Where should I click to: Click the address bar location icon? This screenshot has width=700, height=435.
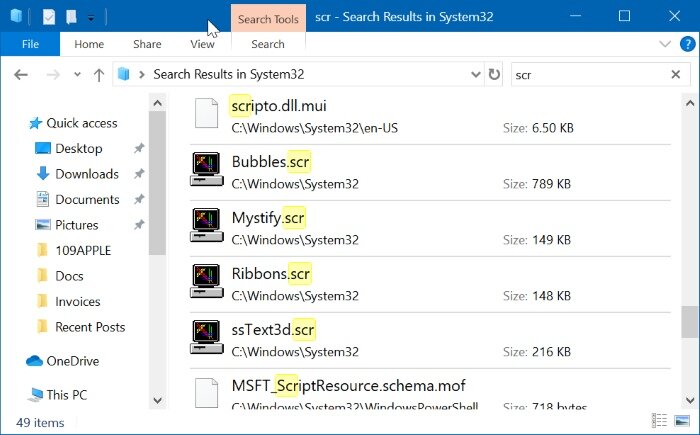point(124,74)
